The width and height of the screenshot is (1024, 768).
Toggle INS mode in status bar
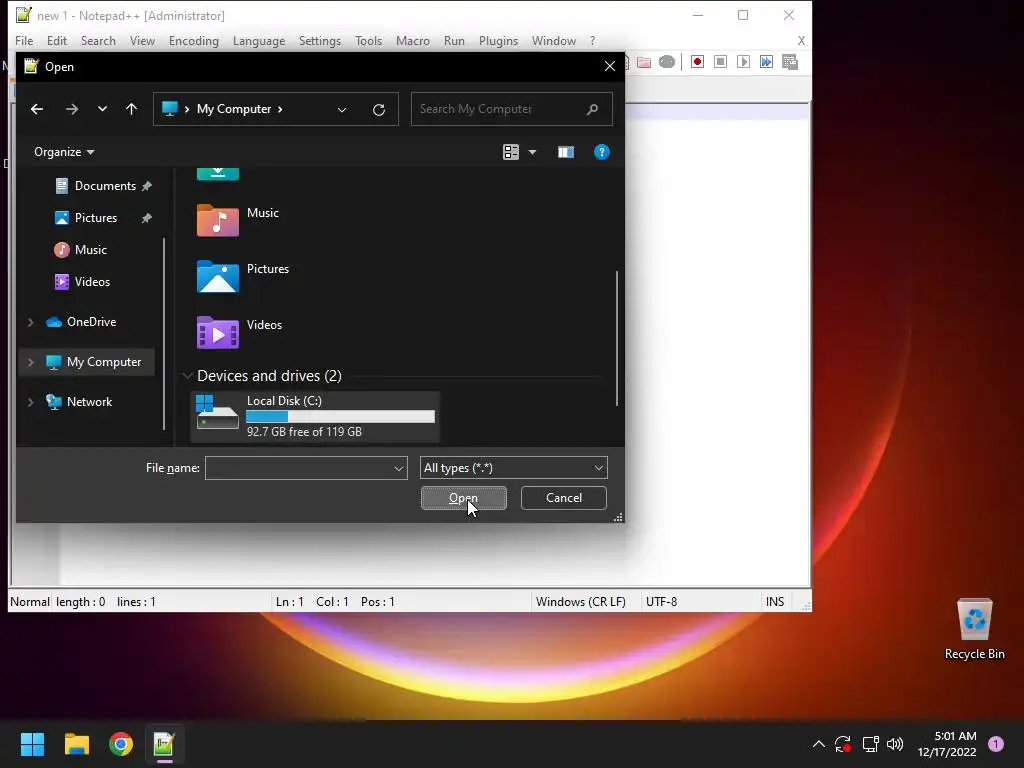click(x=775, y=601)
